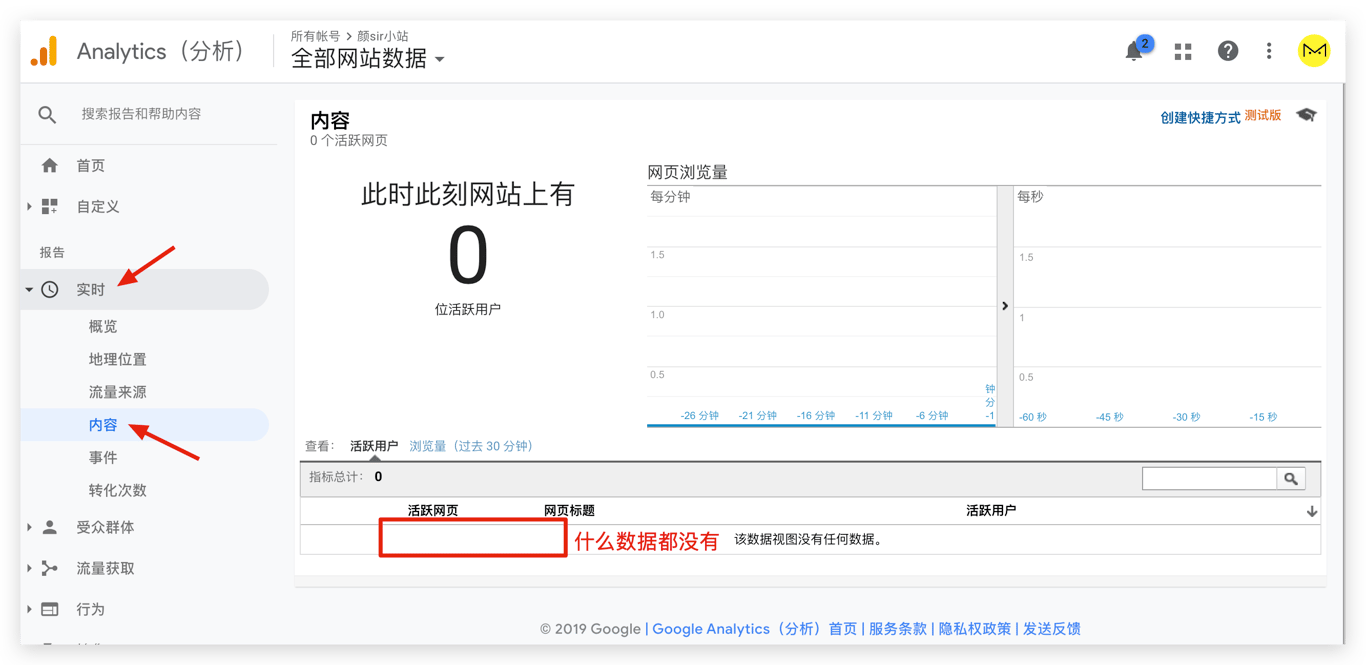This screenshot has width=1366, height=665.
Task: Select 内容 under 实时
Action: click(x=103, y=425)
